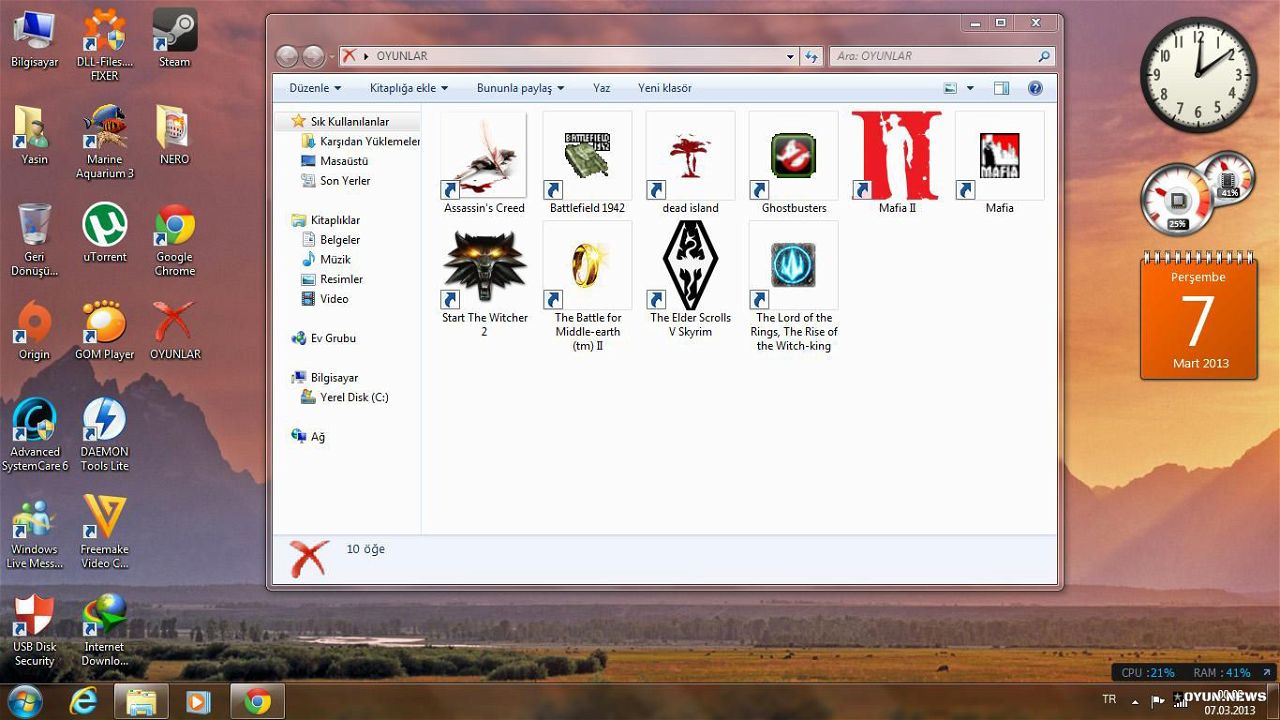Select the Yasin user folder icon
This screenshot has height=720, width=1280.
pos(34,135)
